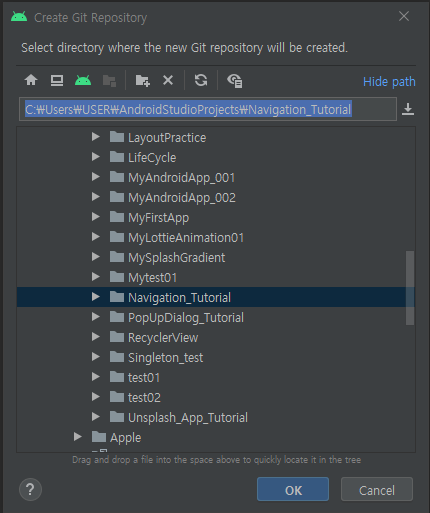Image resolution: width=430 pixels, height=513 pixels.
Task: Expand PopUpDialog_Tutorial folder arrow
Action: click(96, 317)
